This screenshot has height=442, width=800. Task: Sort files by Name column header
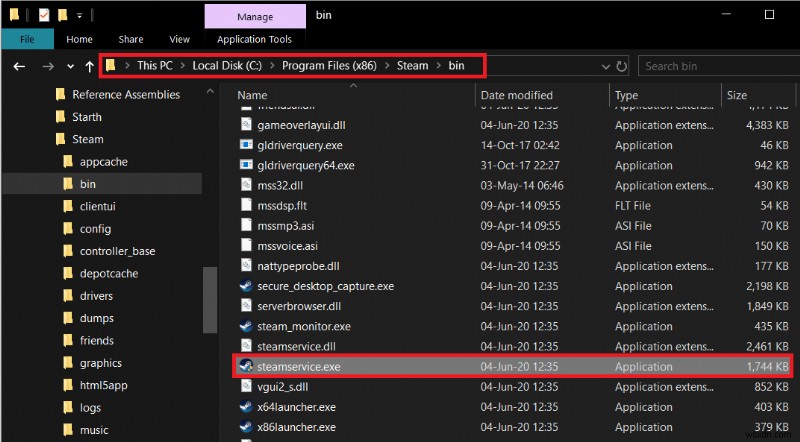252,95
